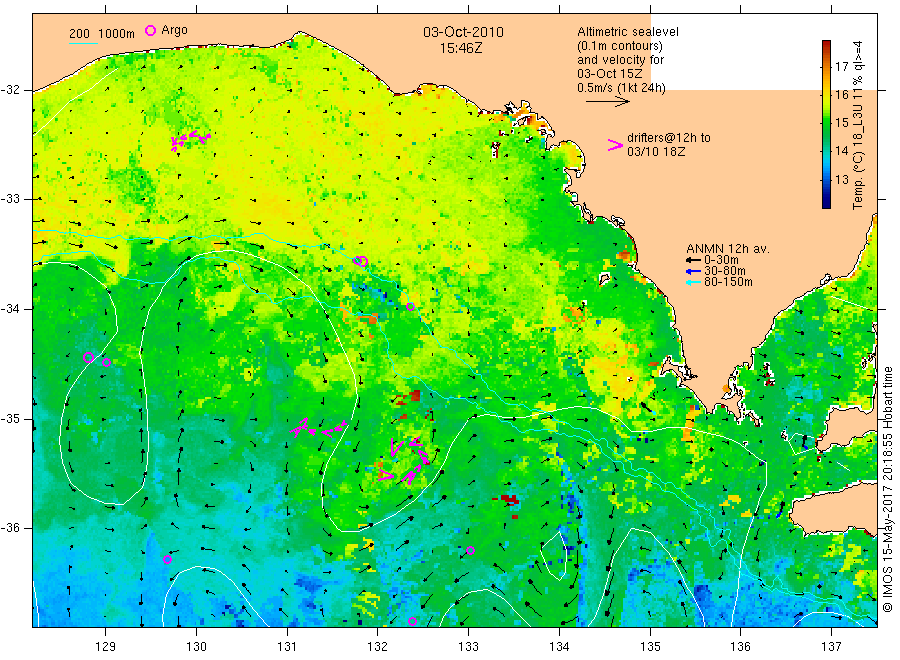The width and height of the screenshot is (900, 660).
Task: Click the '30-80m' depth label
Action: [x=725, y=271]
